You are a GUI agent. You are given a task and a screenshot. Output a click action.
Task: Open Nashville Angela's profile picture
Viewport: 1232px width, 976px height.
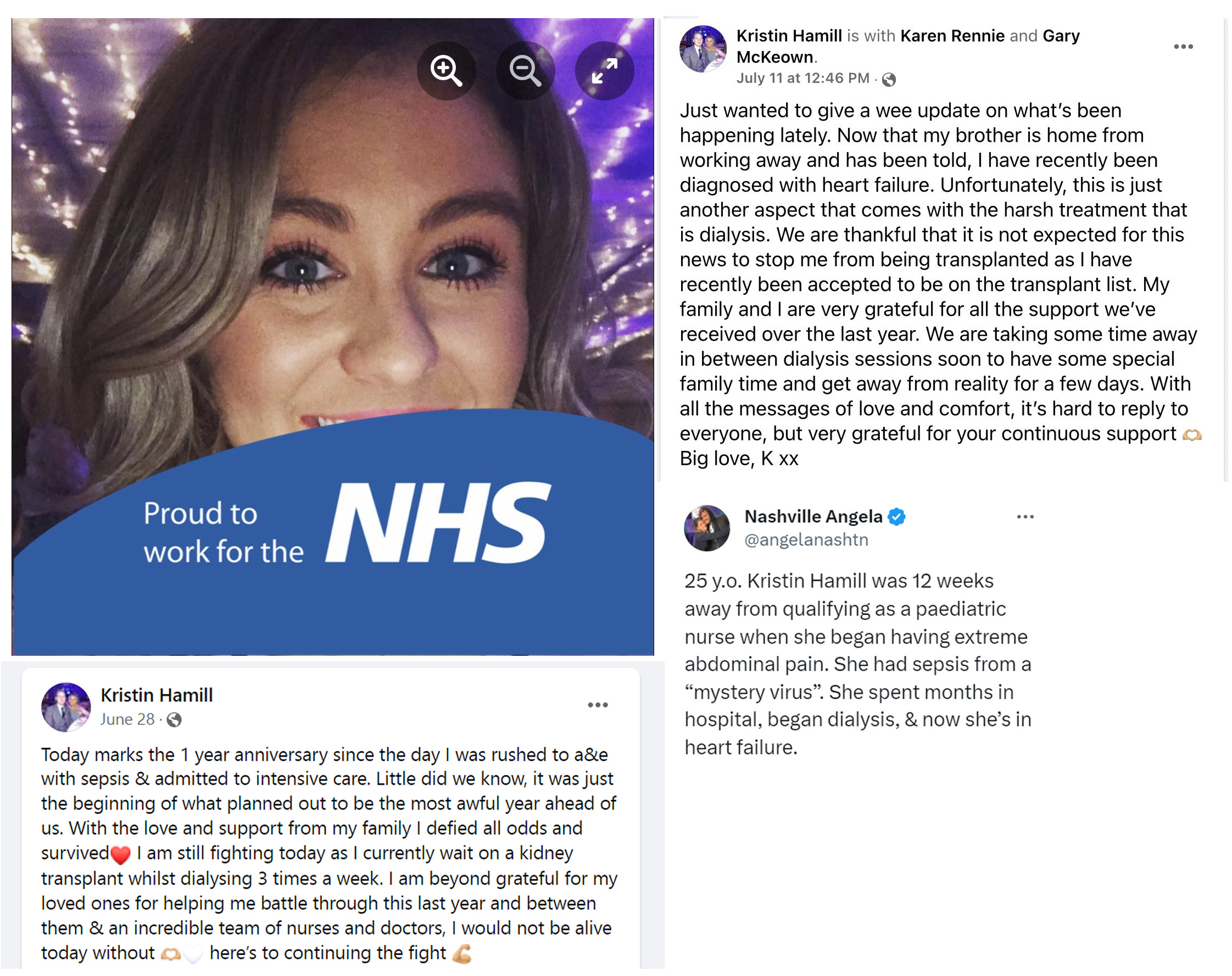tap(707, 528)
